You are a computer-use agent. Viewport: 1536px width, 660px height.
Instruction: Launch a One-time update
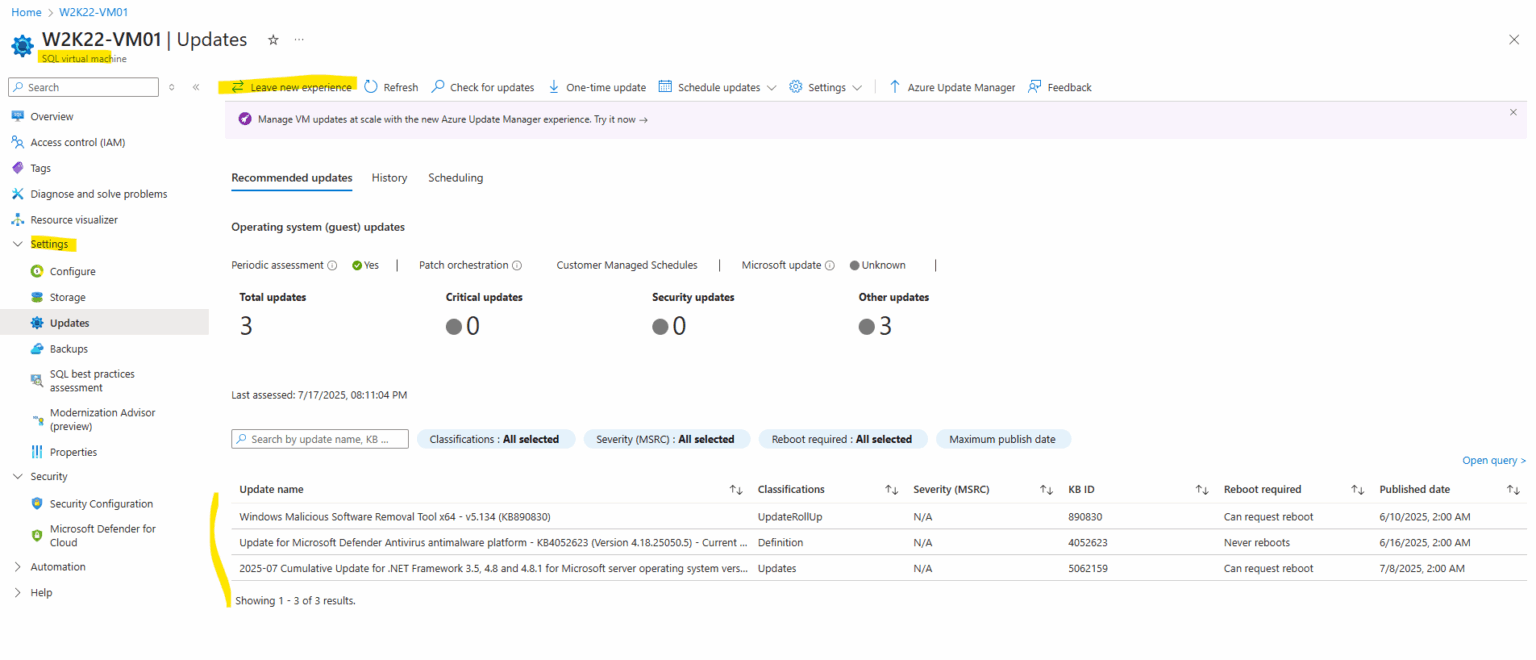click(x=597, y=87)
